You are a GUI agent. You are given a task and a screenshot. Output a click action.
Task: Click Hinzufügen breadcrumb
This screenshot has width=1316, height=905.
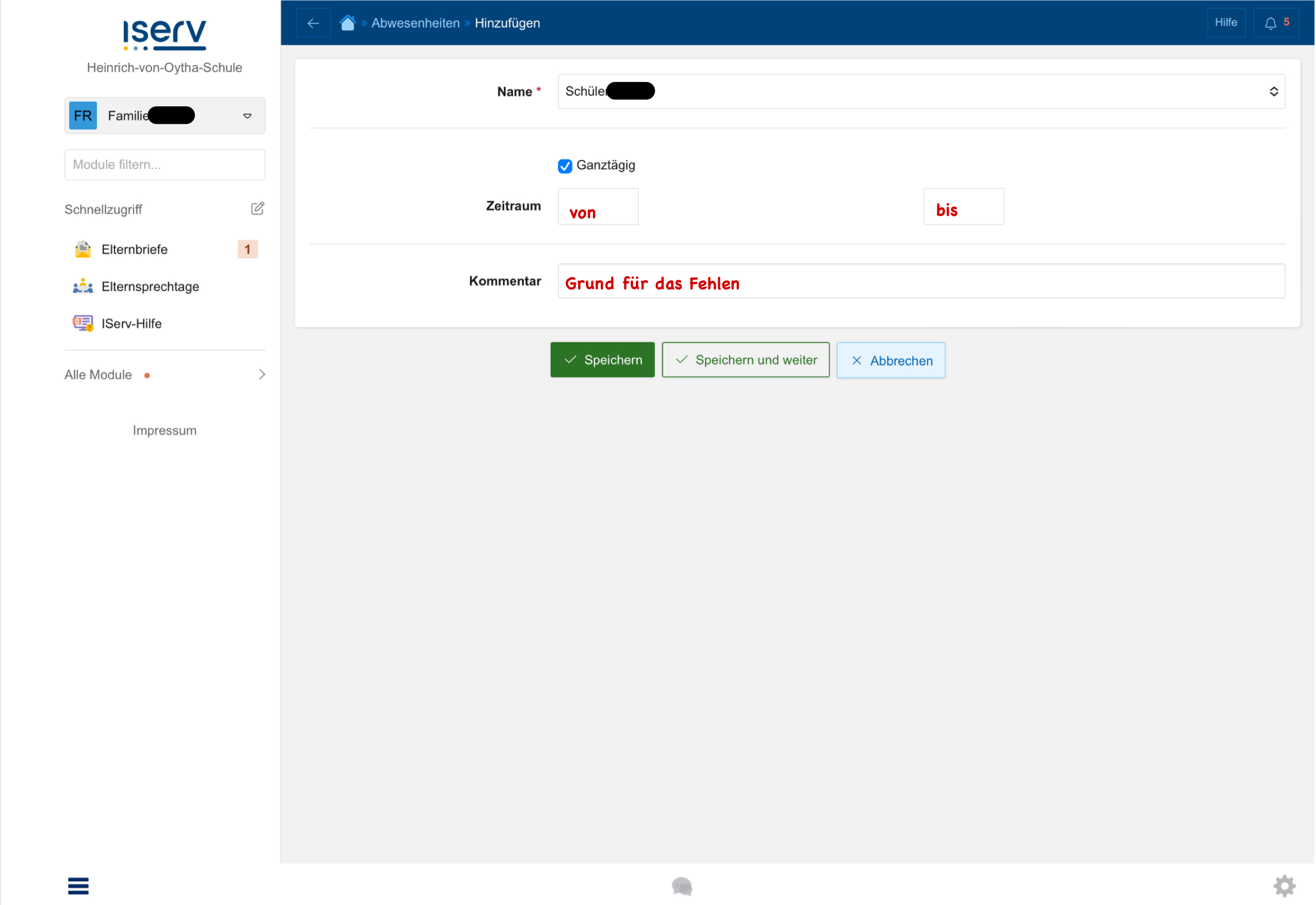[x=508, y=23]
